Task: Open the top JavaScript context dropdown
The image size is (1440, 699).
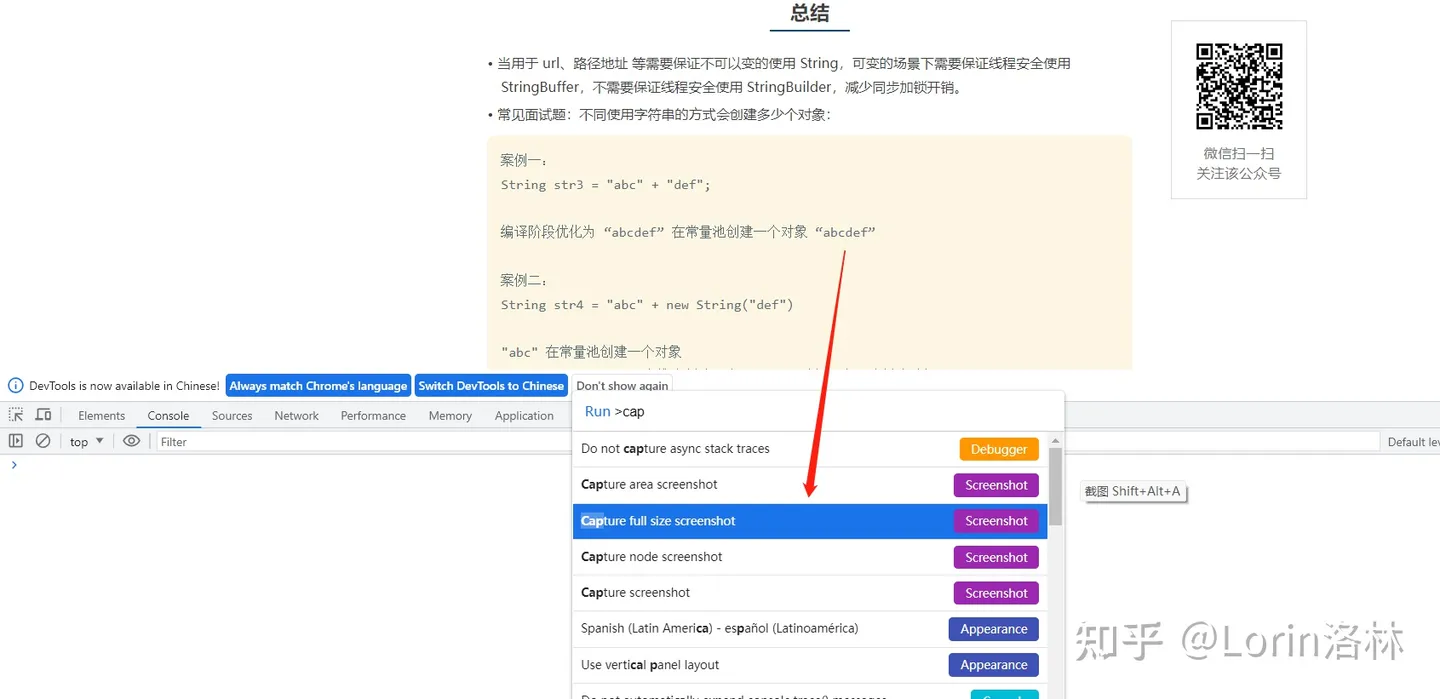Action: pyautogui.click(x=86, y=442)
